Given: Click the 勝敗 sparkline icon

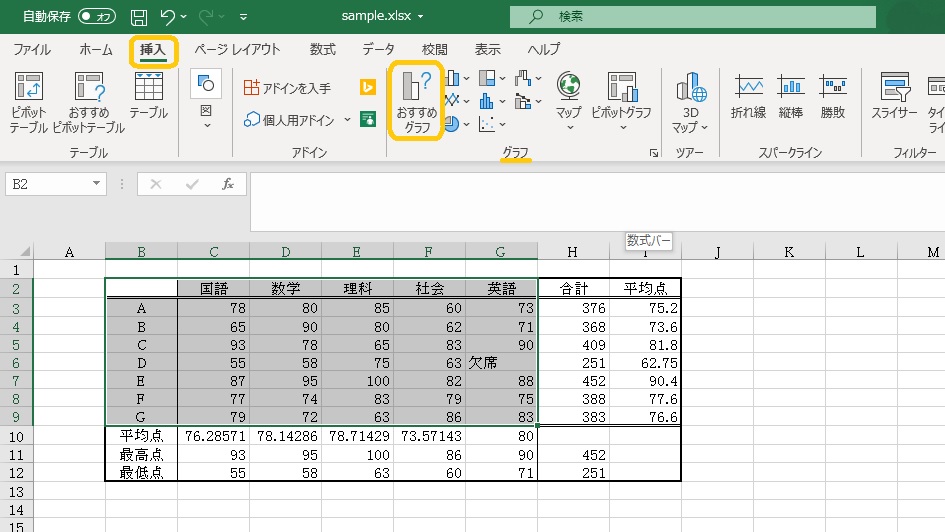Looking at the screenshot, I should point(832,97).
